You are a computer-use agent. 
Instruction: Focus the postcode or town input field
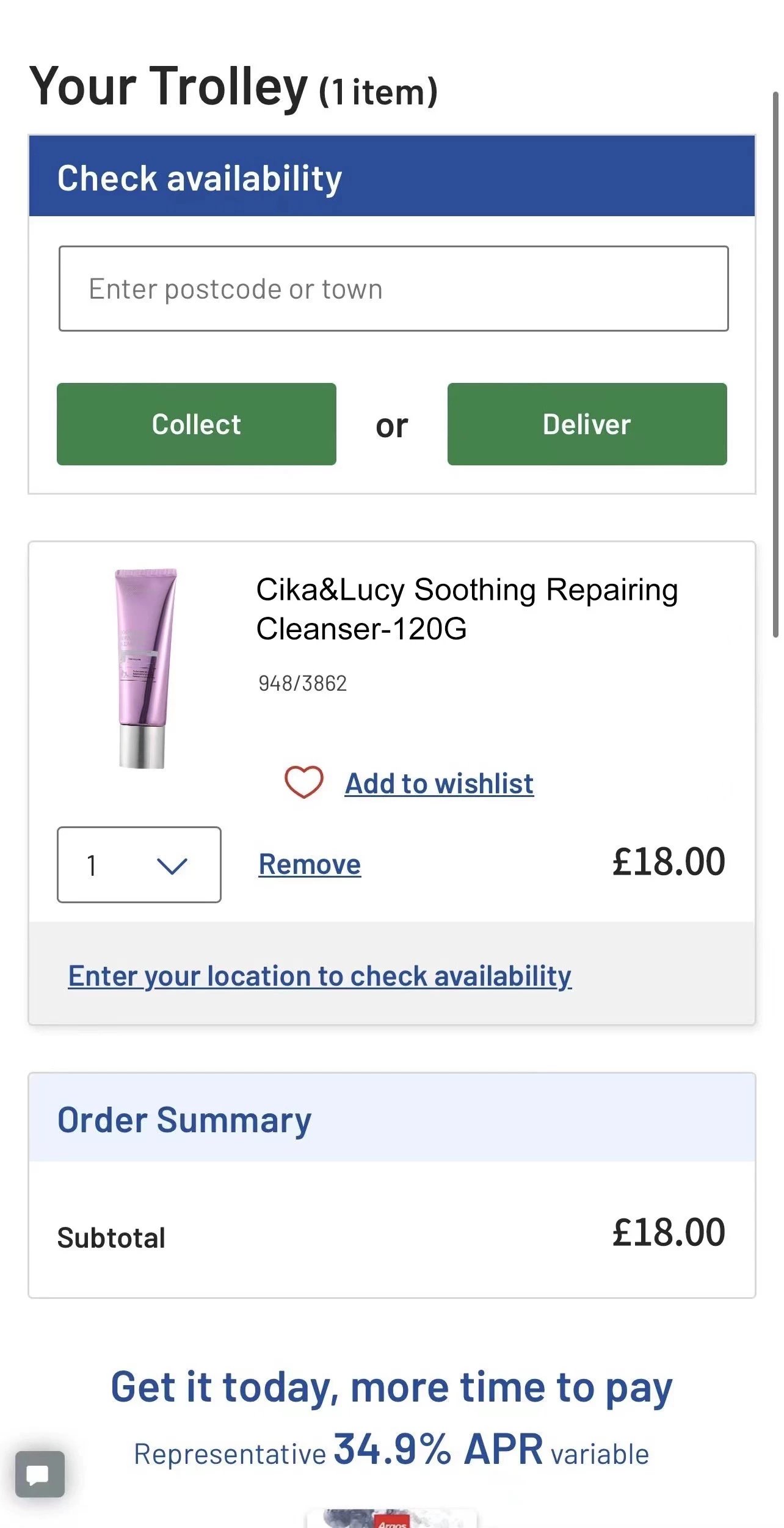tap(393, 289)
